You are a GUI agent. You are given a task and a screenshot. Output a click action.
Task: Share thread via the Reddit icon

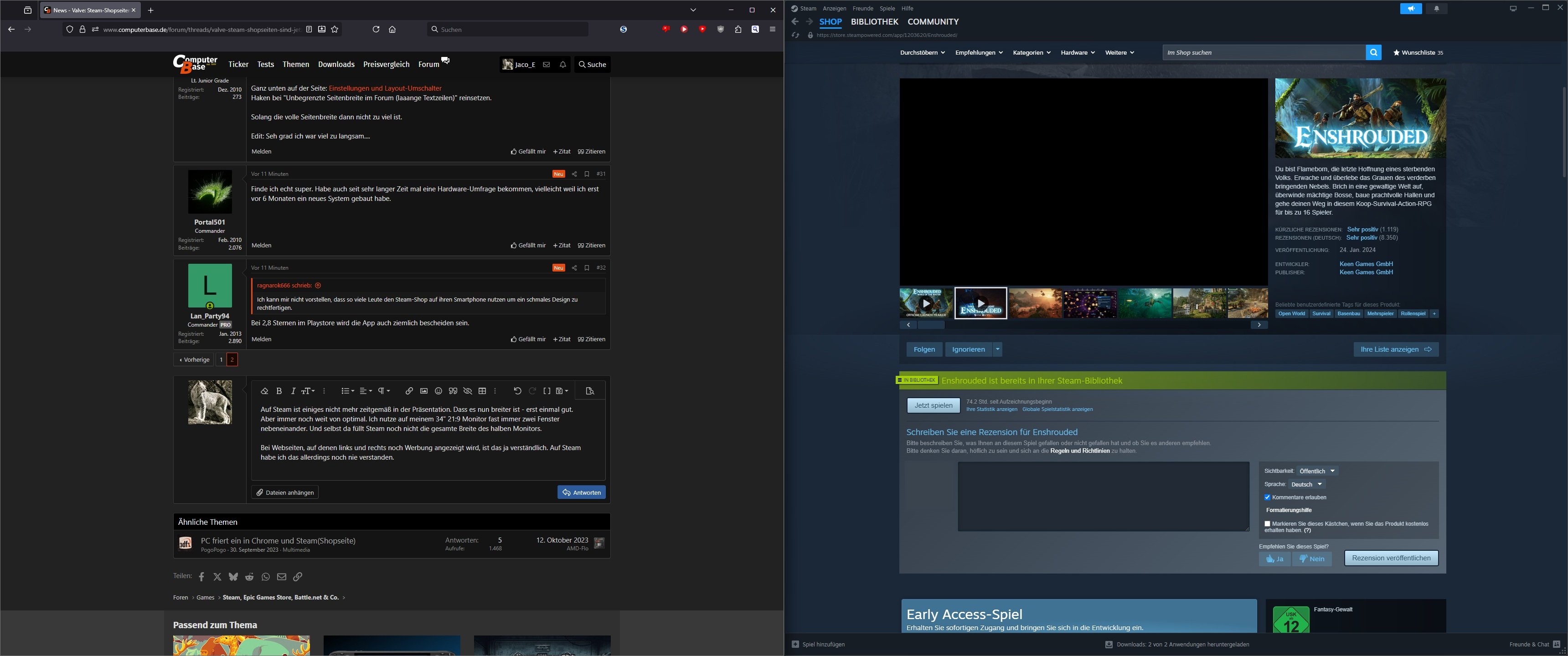pos(250,576)
